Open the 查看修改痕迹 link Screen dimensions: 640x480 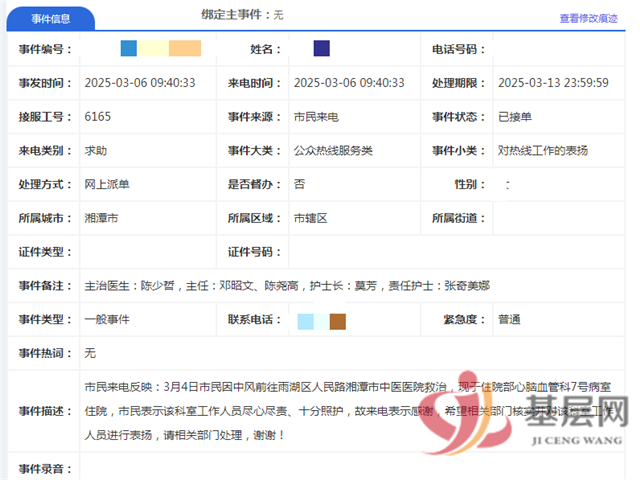[x=588, y=18]
